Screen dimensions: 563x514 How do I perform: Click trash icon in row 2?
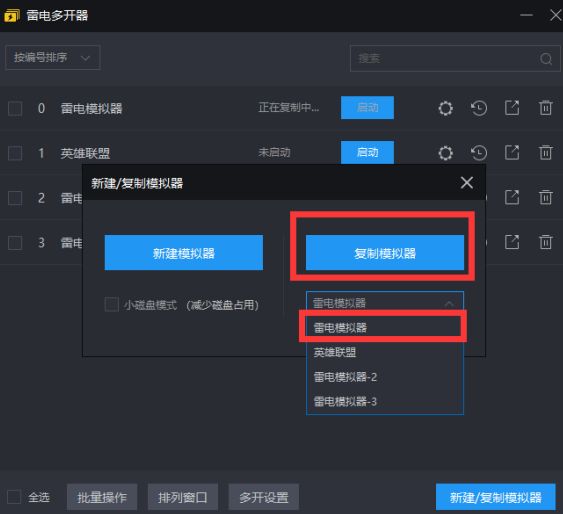pos(545,197)
